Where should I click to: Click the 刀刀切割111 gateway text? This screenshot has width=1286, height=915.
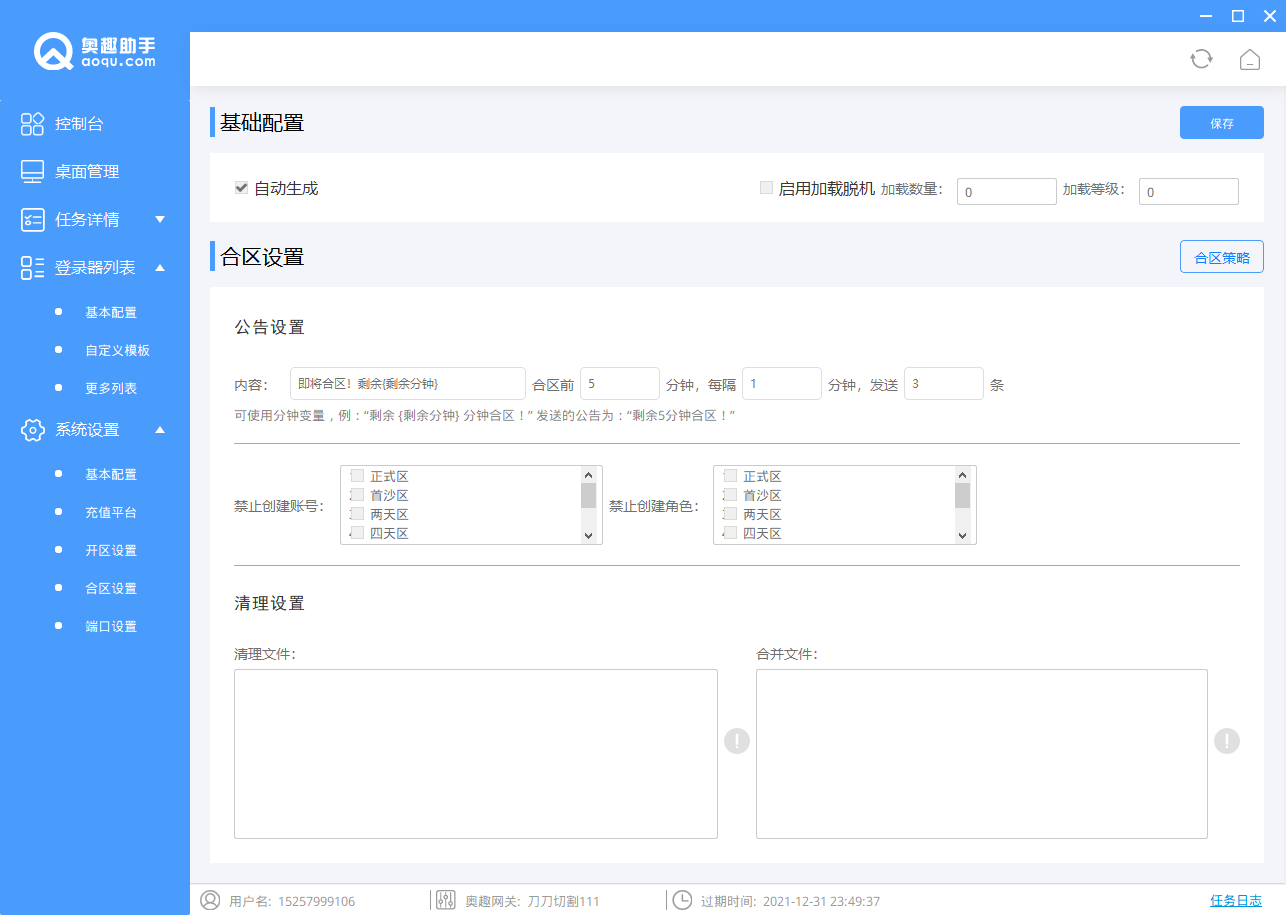tap(563, 901)
